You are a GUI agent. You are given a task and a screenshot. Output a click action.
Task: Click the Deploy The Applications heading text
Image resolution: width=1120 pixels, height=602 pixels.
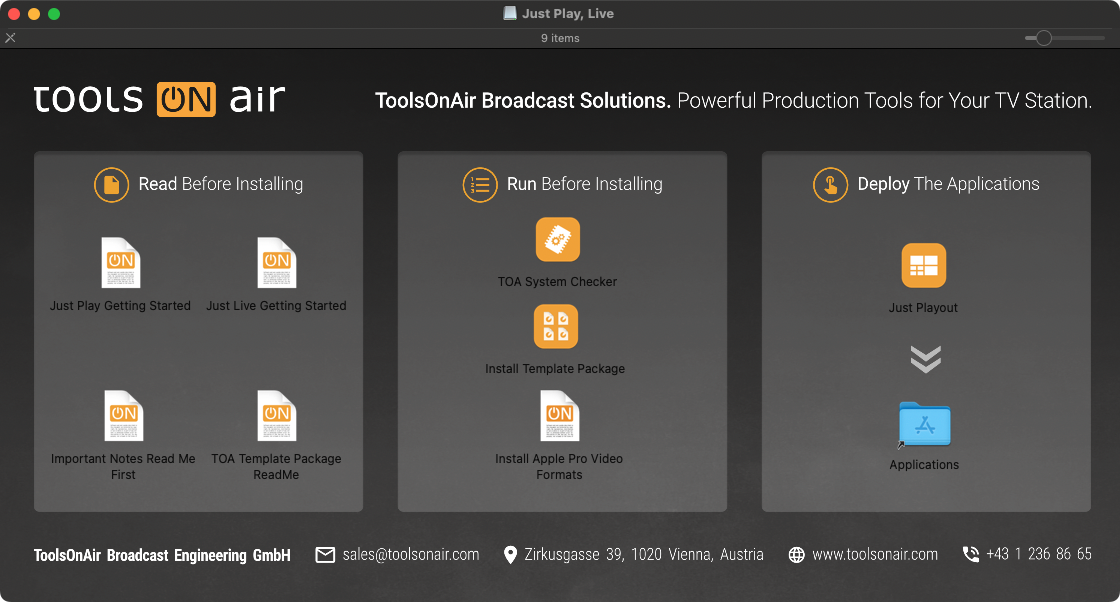(949, 184)
